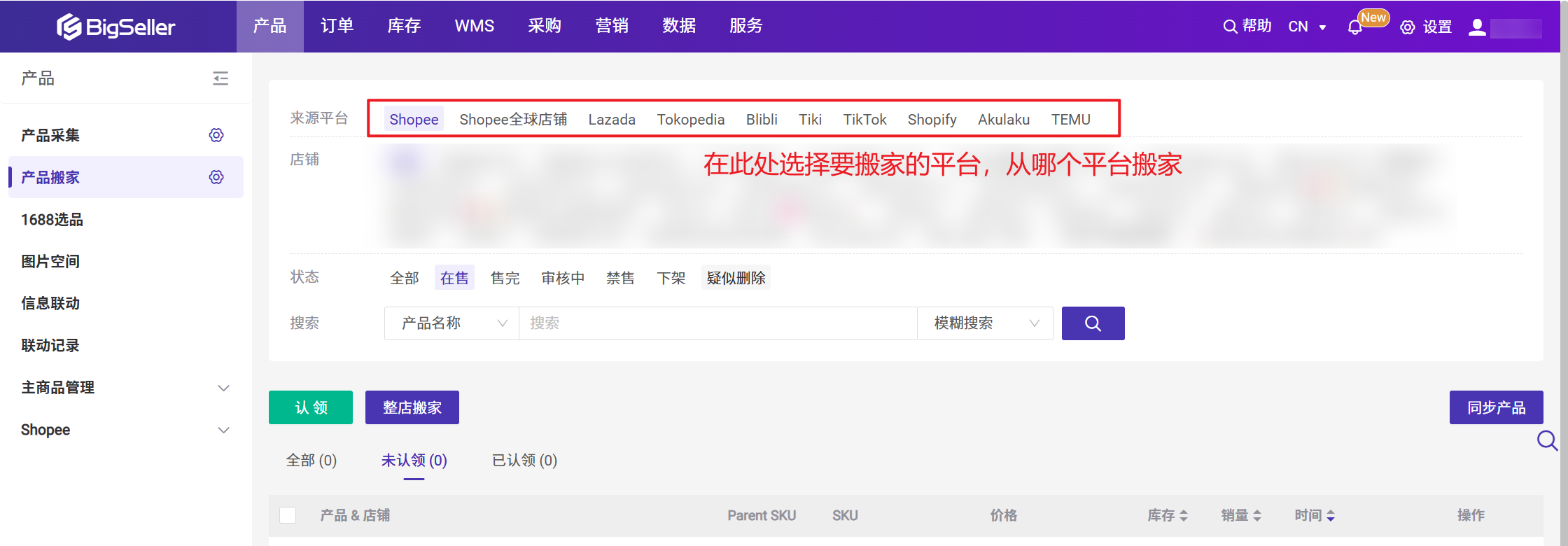The height and width of the screenshot is (546, 1568).
Task: Click the user profile avatar icon
Action: [1477, 27]
